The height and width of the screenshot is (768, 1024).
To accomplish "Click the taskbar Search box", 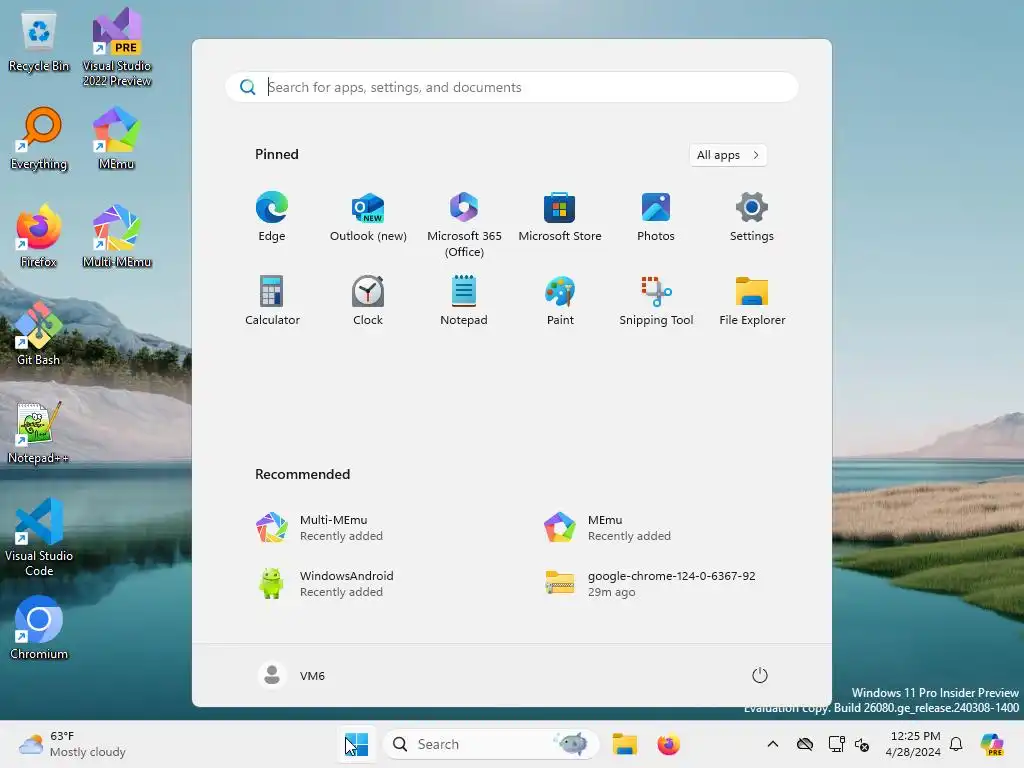I will click(x=490, y=744).
